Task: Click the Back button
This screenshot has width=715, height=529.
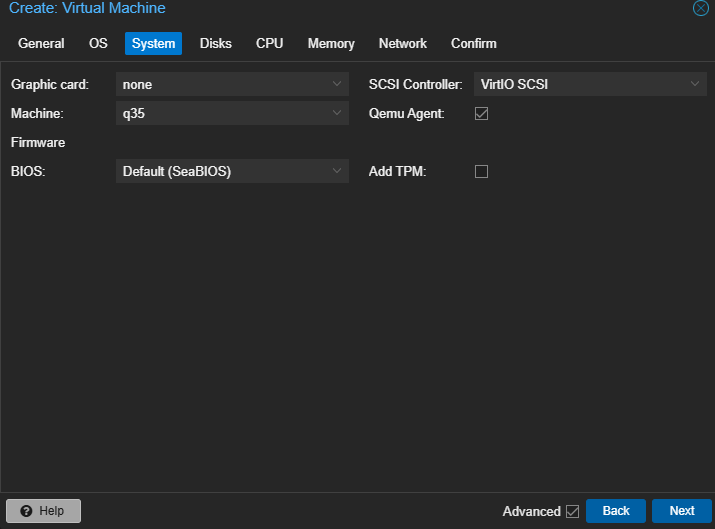Action: pos(616,511)
